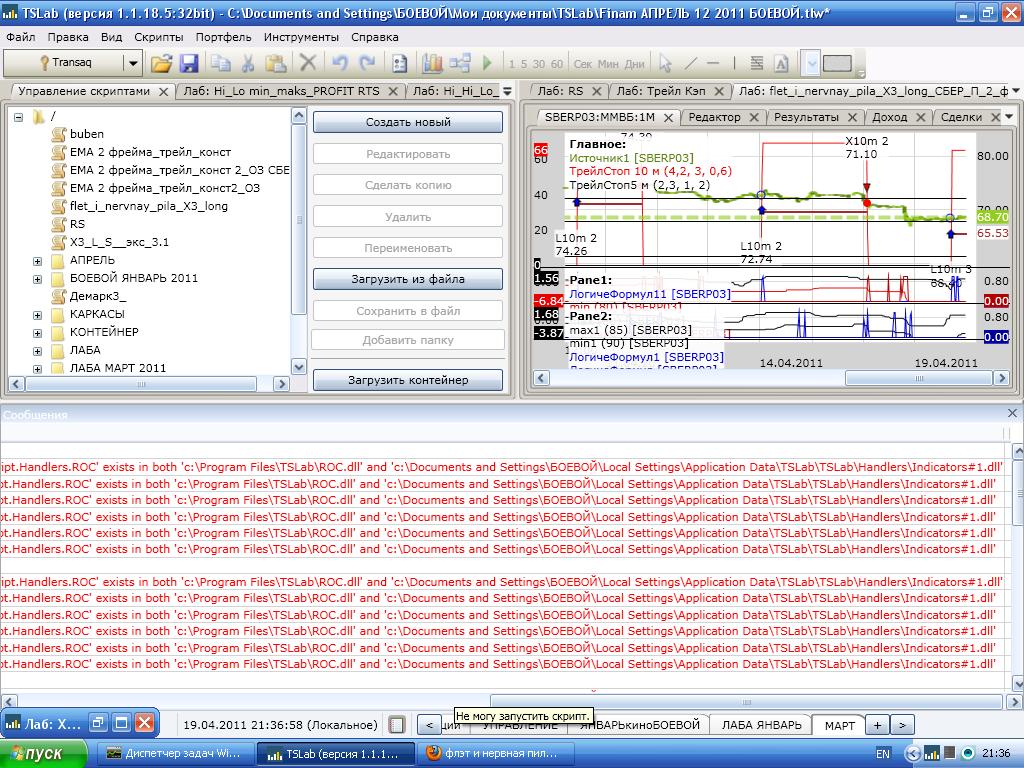
Task: Select the cursor pointer tool
Action: 665,63
